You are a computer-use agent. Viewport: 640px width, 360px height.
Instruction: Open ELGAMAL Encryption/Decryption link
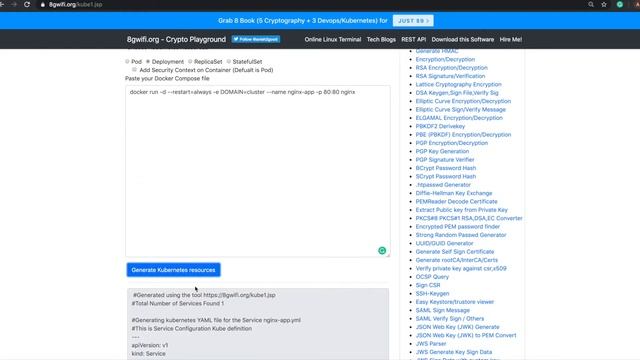(x=459, y=118)
